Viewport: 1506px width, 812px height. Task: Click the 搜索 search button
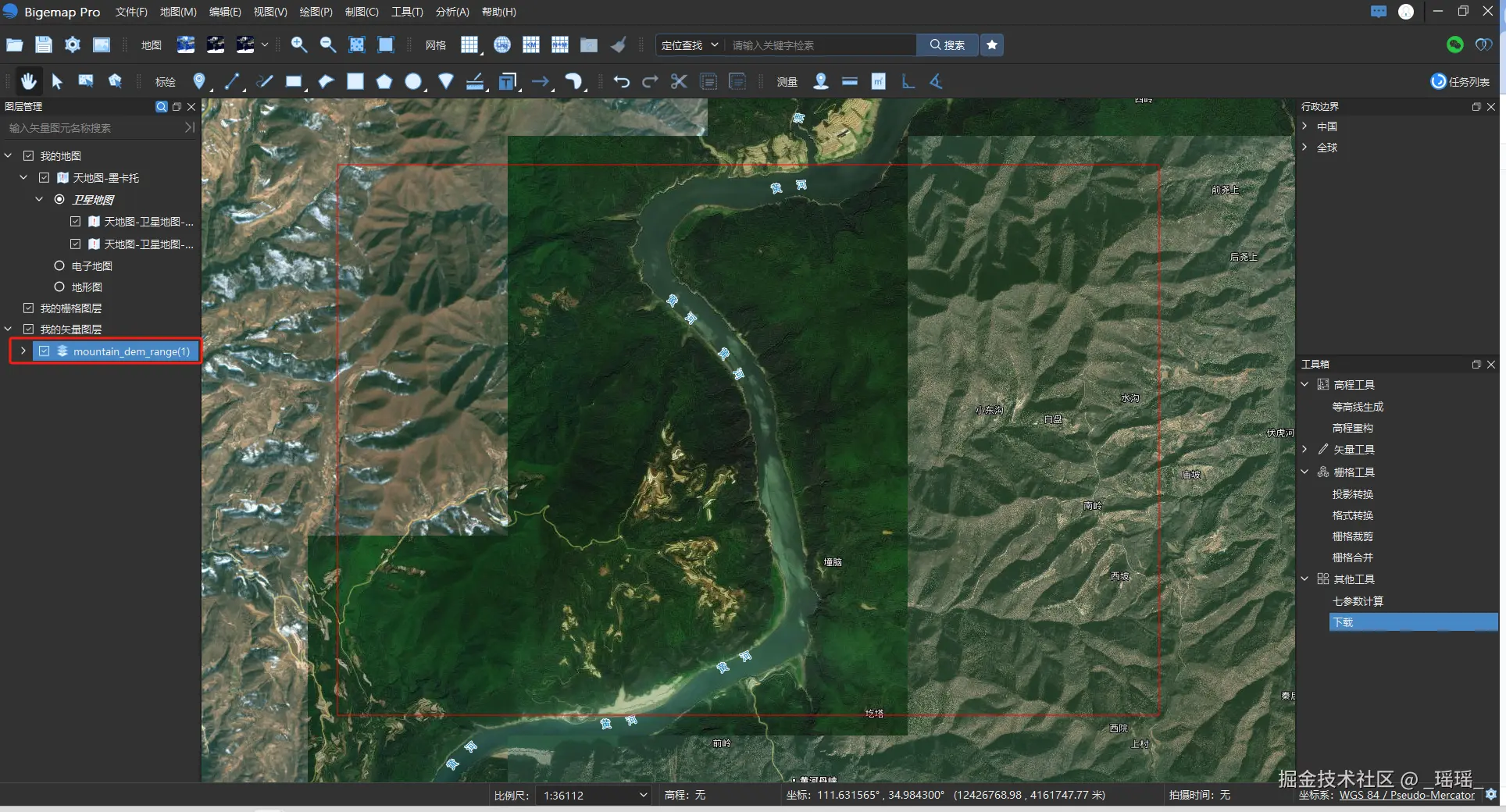(x=947, y=45)
